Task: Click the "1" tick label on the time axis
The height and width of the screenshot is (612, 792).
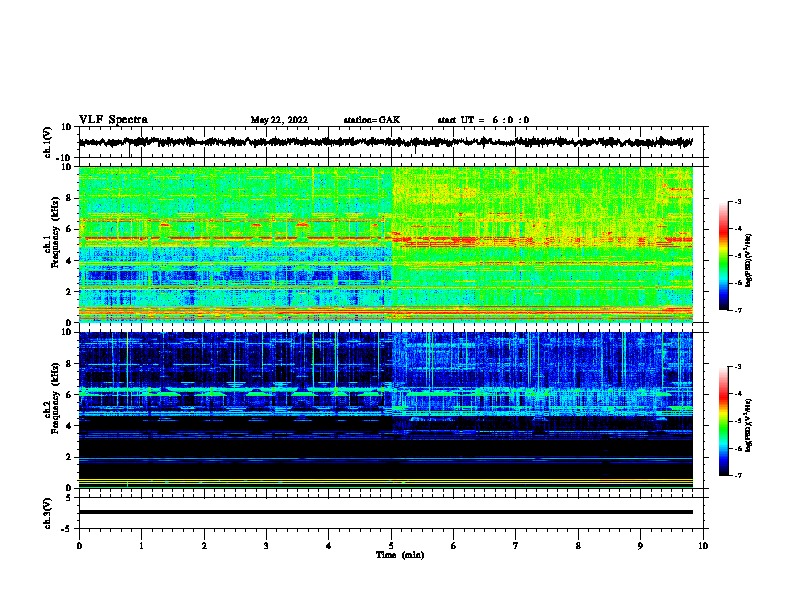Action: pos(141,546)
